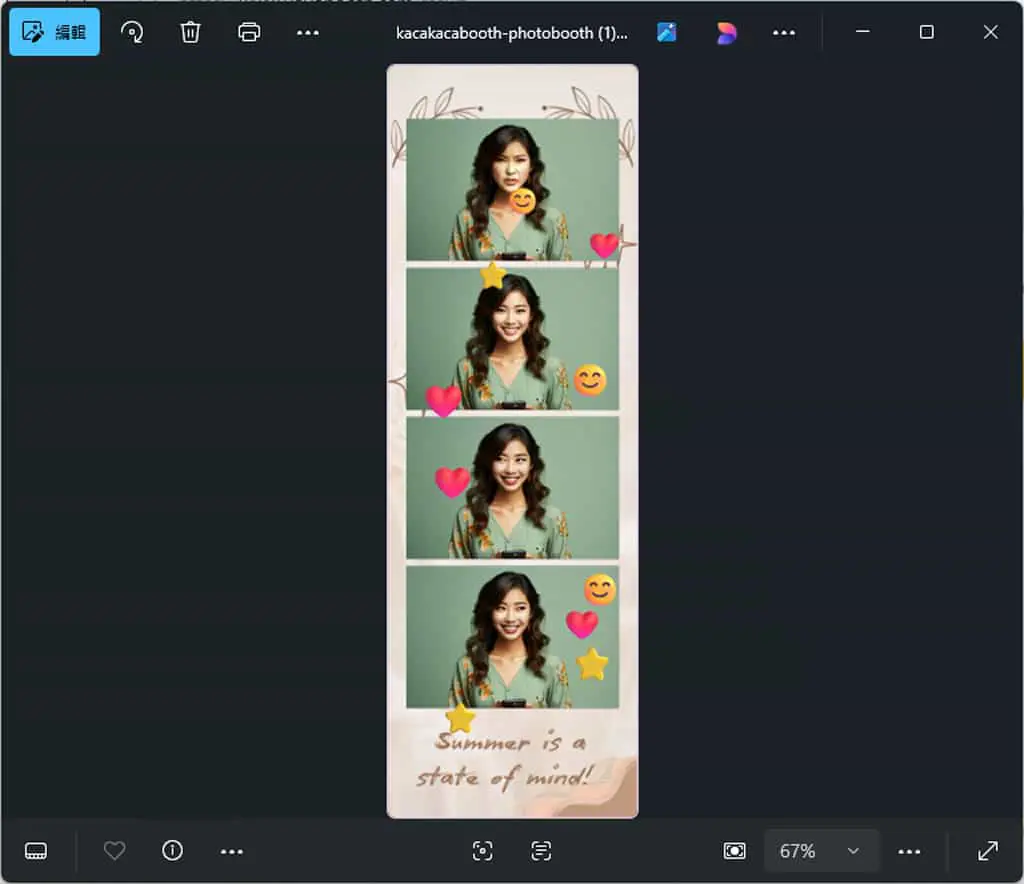Click the scan text icon
Viewport: 1024px width, 884px height.
click(541, 851)
